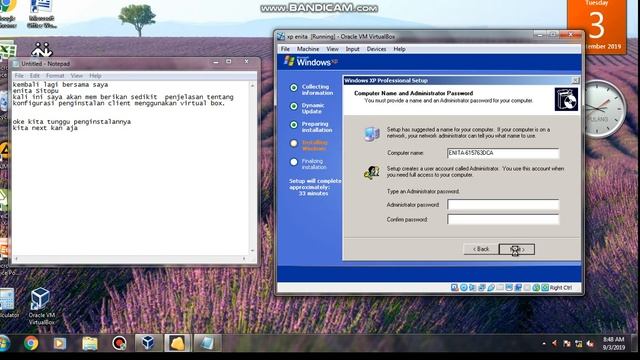Open Help menu in Notepad
The height and width of the screenshot is (360, 640).
tap(95, 76)
